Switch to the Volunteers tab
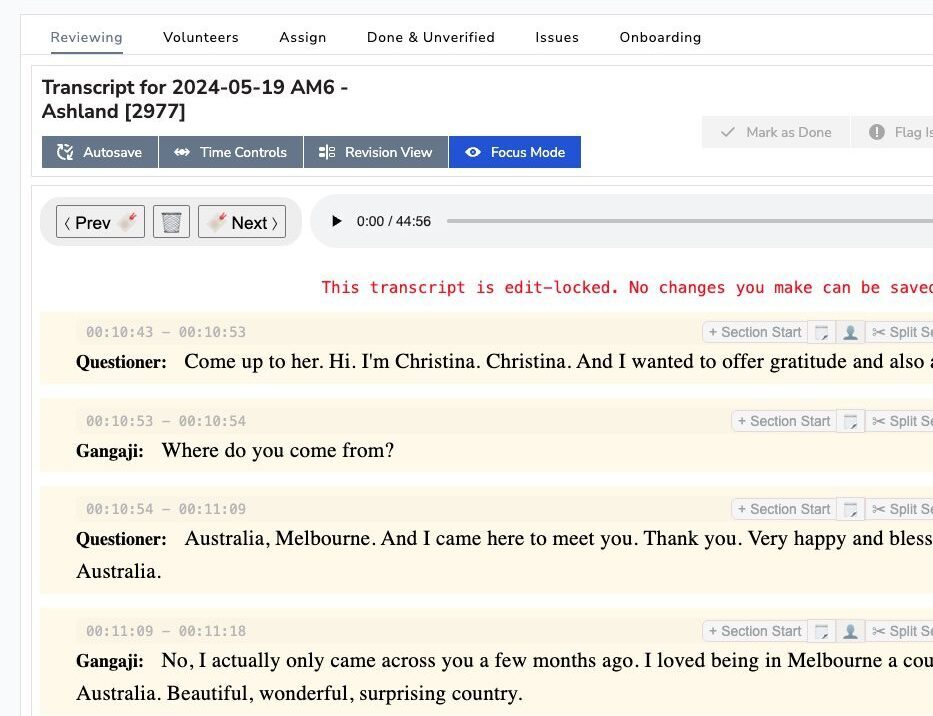The width and height of the screenshot is (933, 716). (201, 37)
